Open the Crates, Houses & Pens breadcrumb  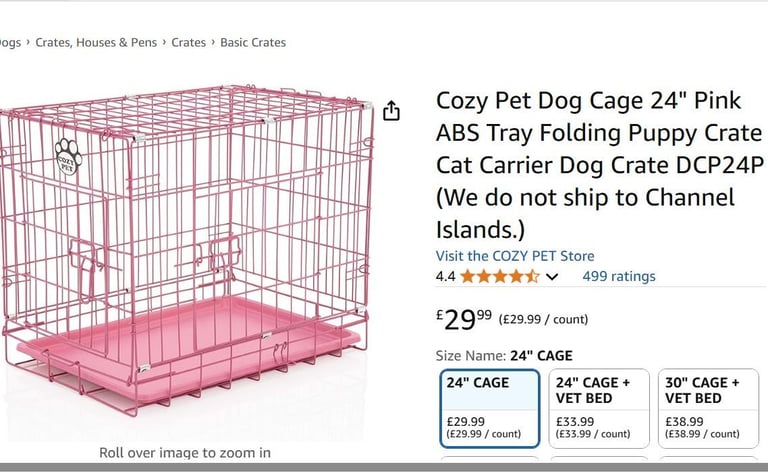tap(96, 43)
